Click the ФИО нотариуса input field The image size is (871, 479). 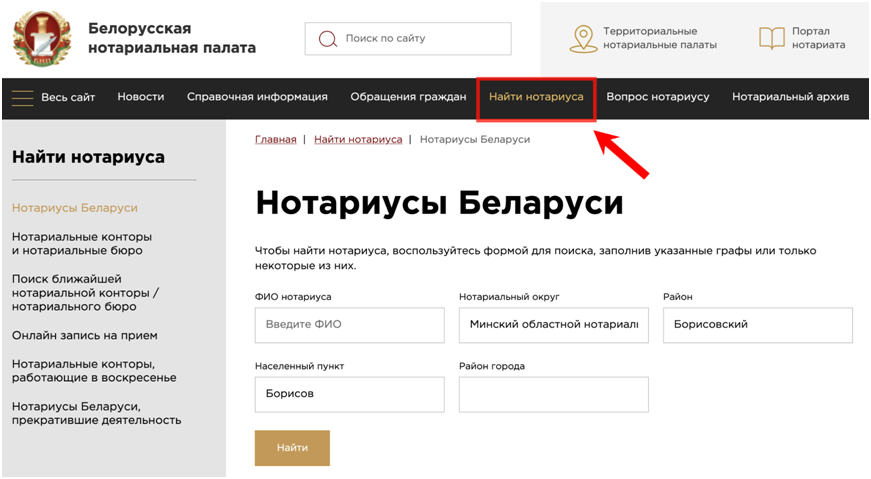coord(349,325)
